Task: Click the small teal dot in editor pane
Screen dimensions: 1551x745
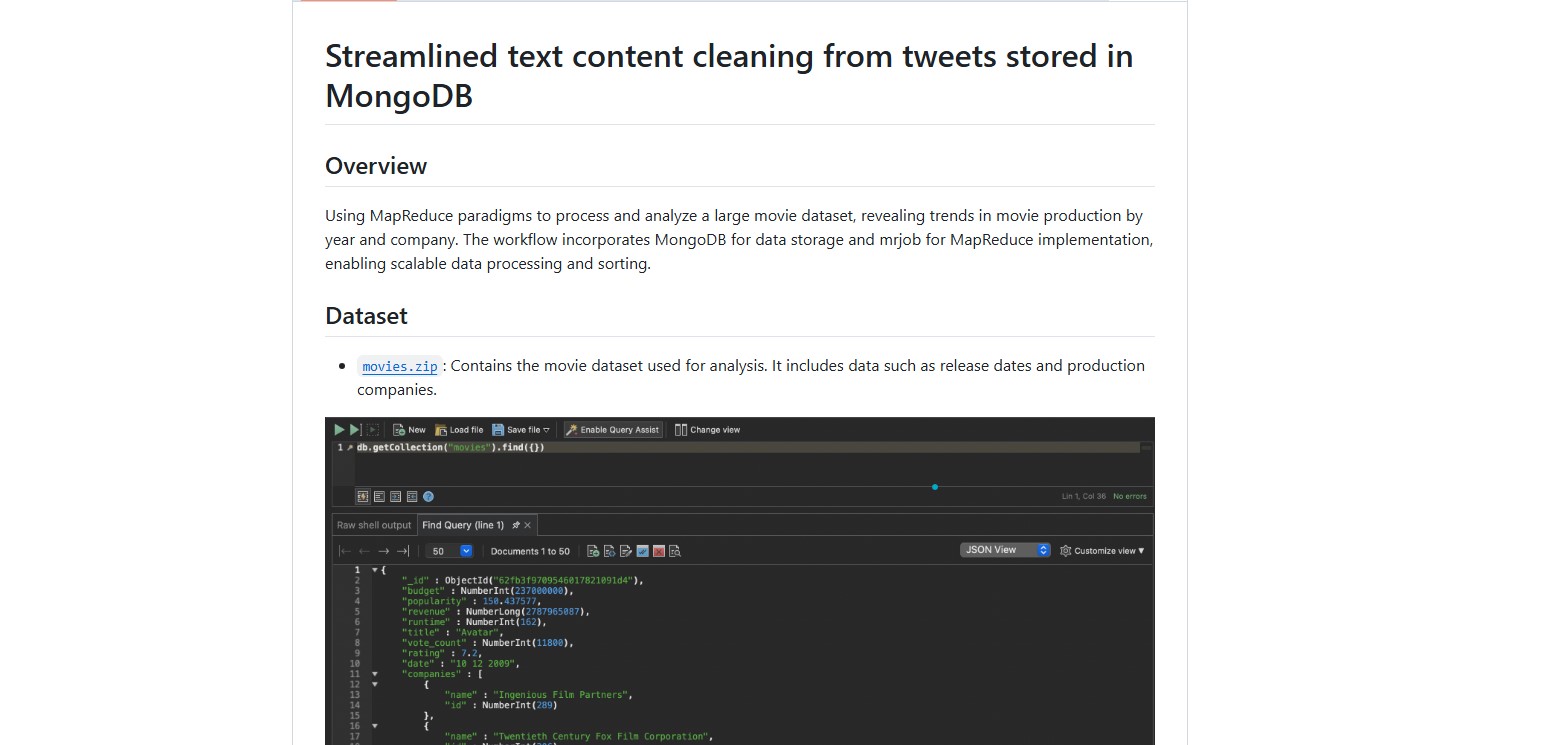Action: coord(935,487)
